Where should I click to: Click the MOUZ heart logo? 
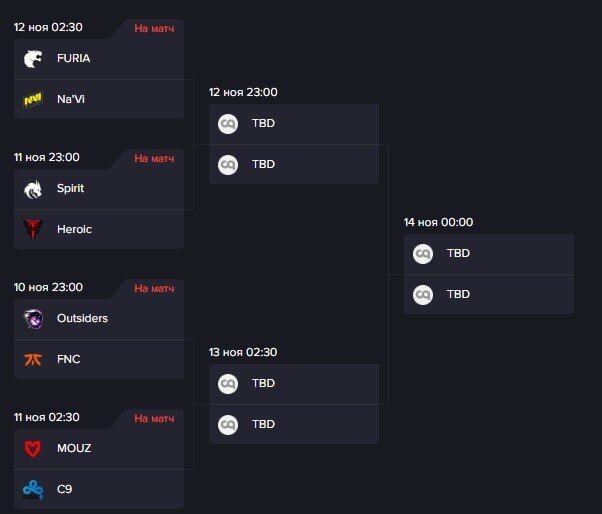(34, 448)
